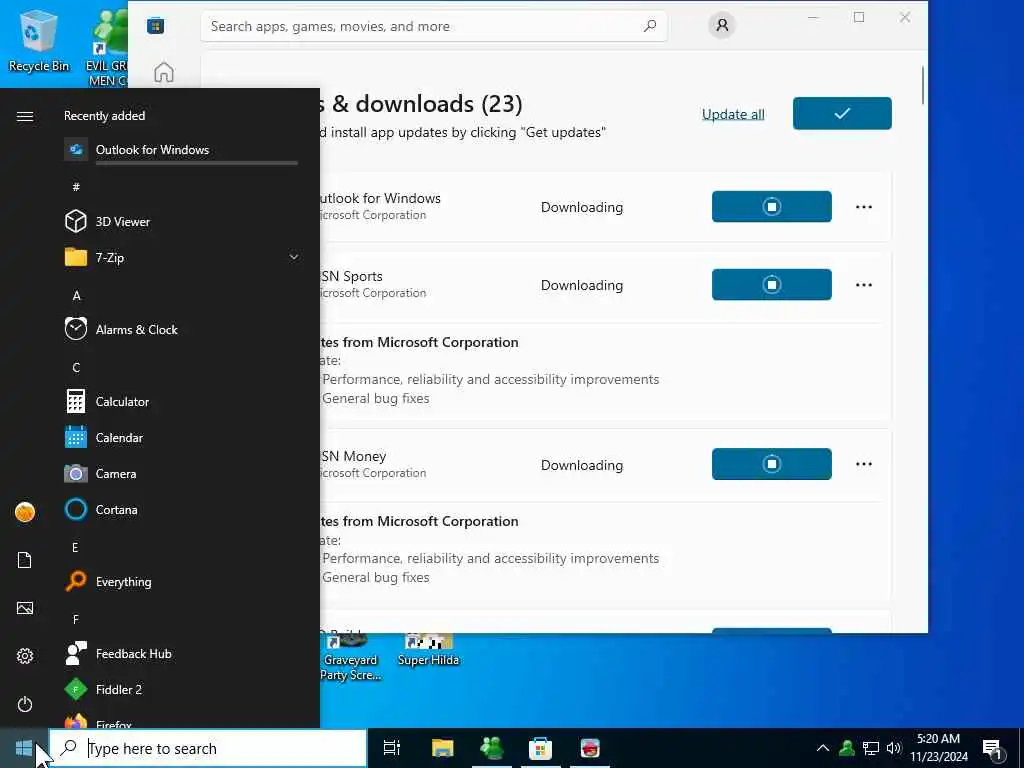Click the Windows Start button
Image resolution: width=1024 pixels, height=768 pixels.
pos(24,748)
